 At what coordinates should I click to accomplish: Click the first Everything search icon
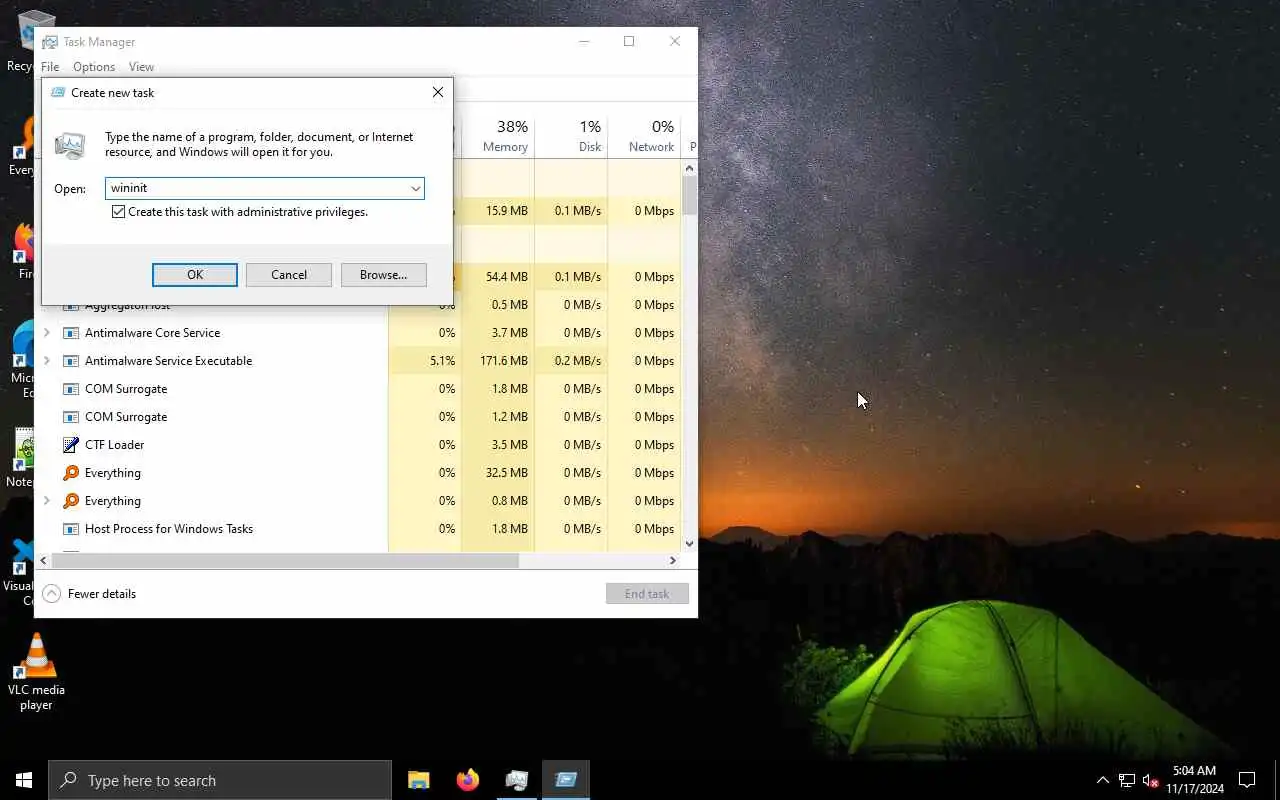(71, 473)
